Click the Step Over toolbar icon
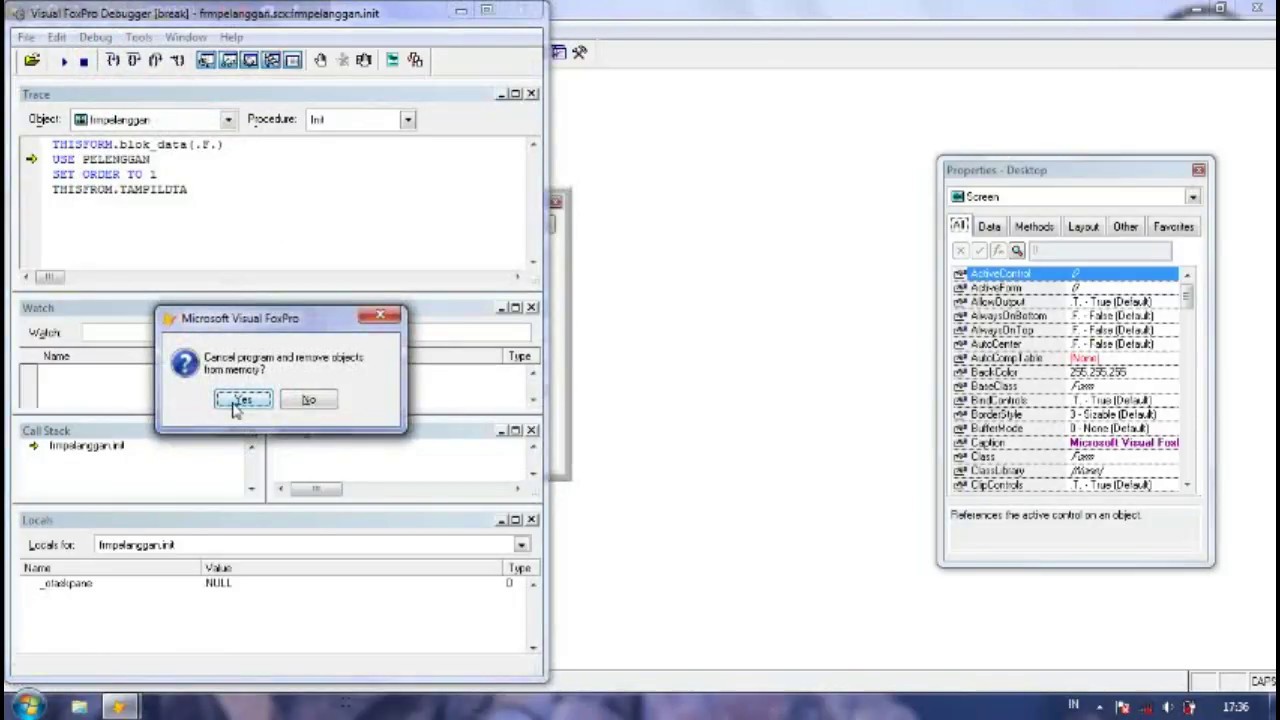This screenshot has height=720, width=1280. pyautogui.click(x=134, y=61)
